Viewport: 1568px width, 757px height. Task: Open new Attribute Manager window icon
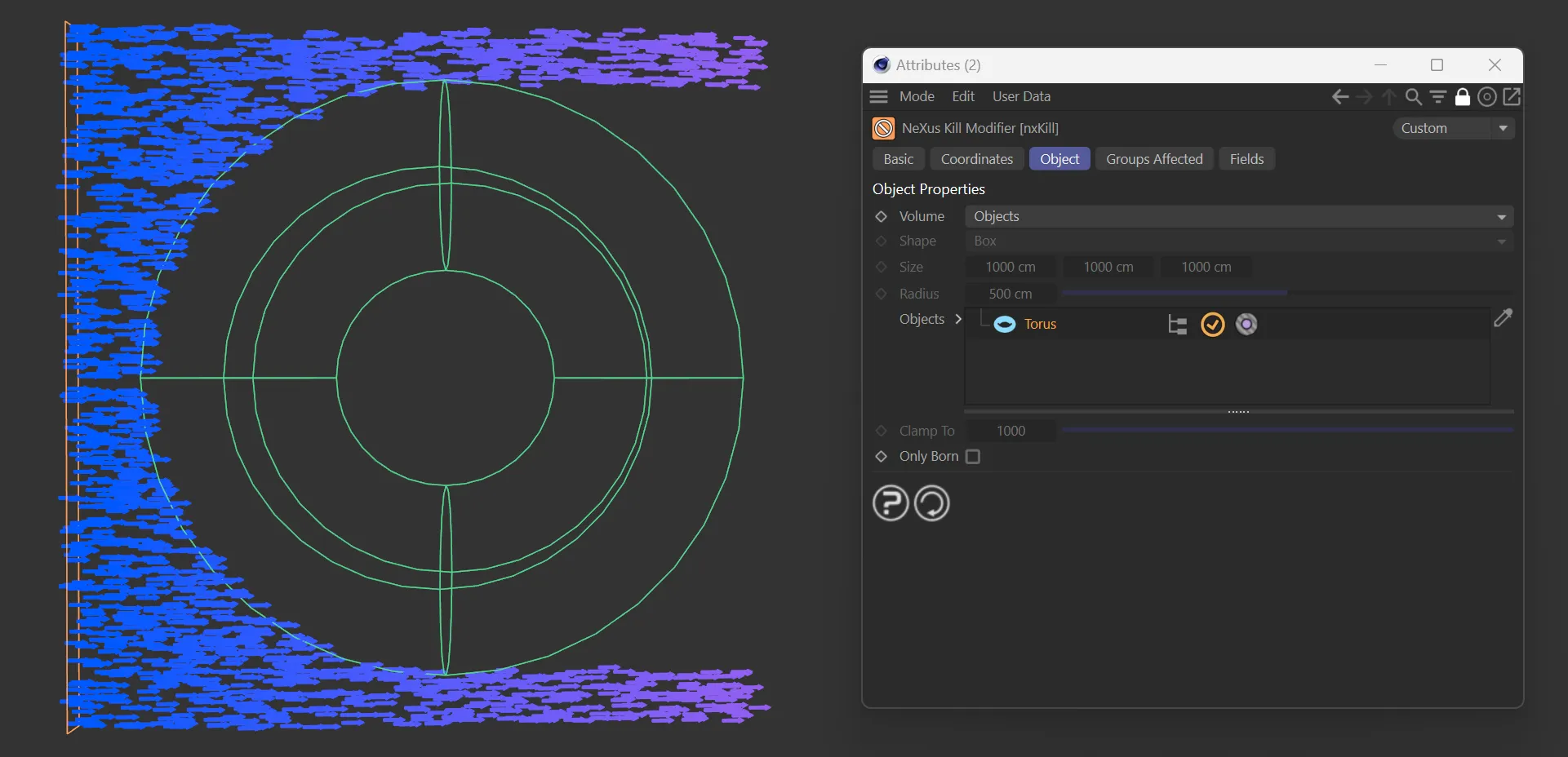1512,97
